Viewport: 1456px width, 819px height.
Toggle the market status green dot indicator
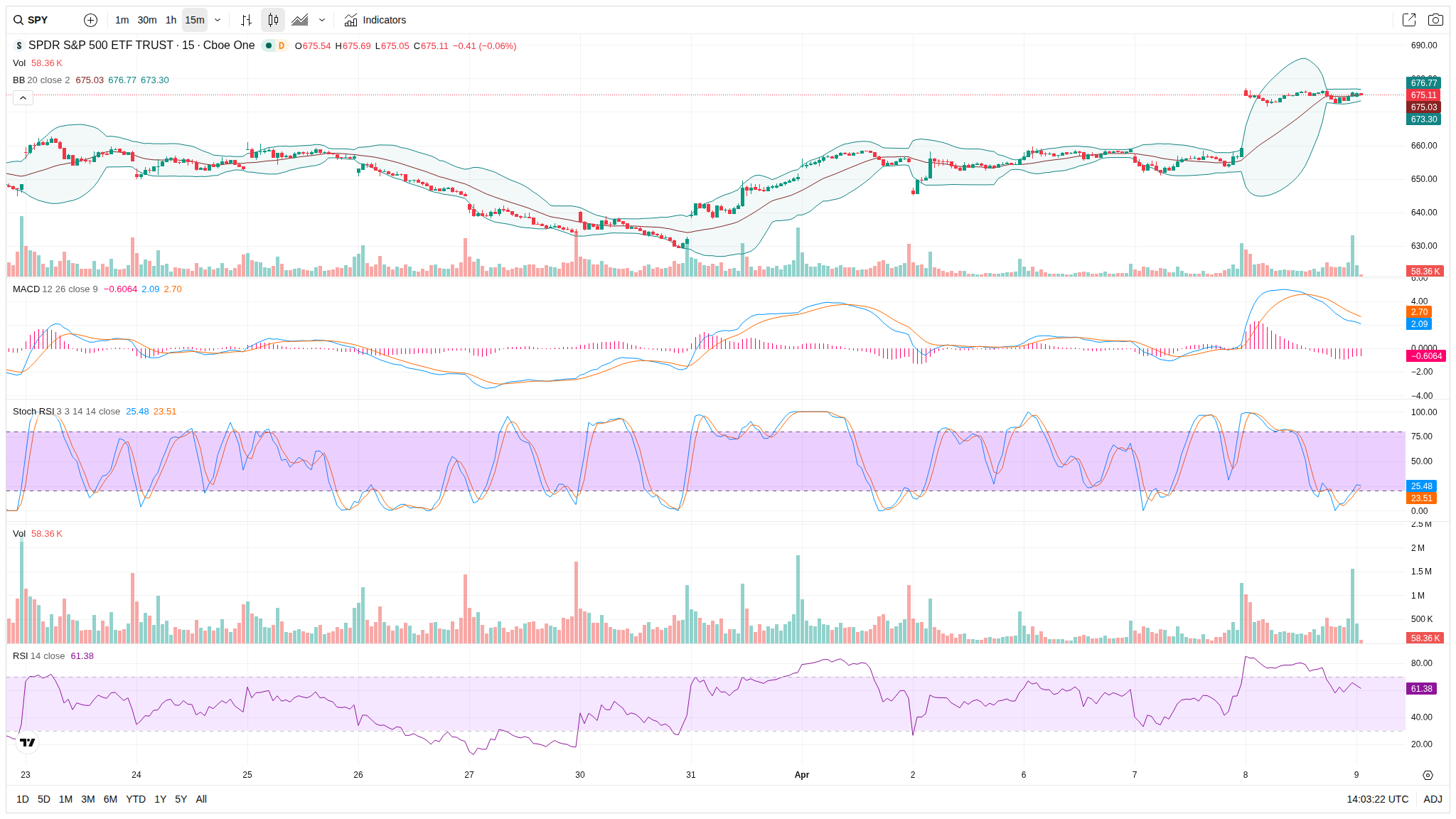pyautogui.click(x=269, y=45)
